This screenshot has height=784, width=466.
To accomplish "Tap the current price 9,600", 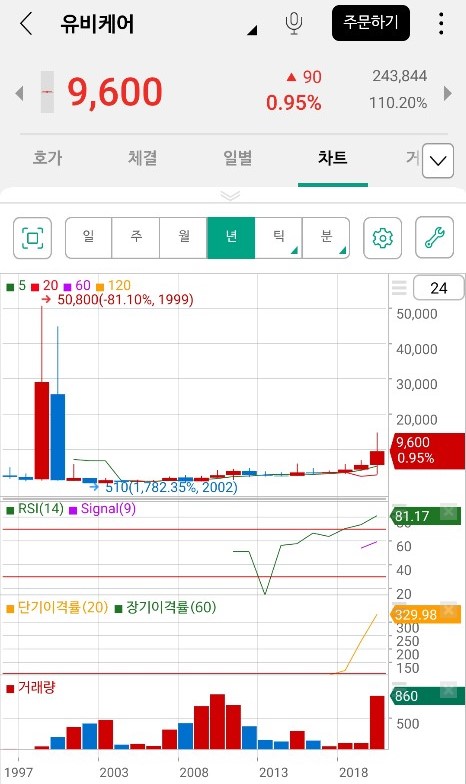I will tap(115, 92).
